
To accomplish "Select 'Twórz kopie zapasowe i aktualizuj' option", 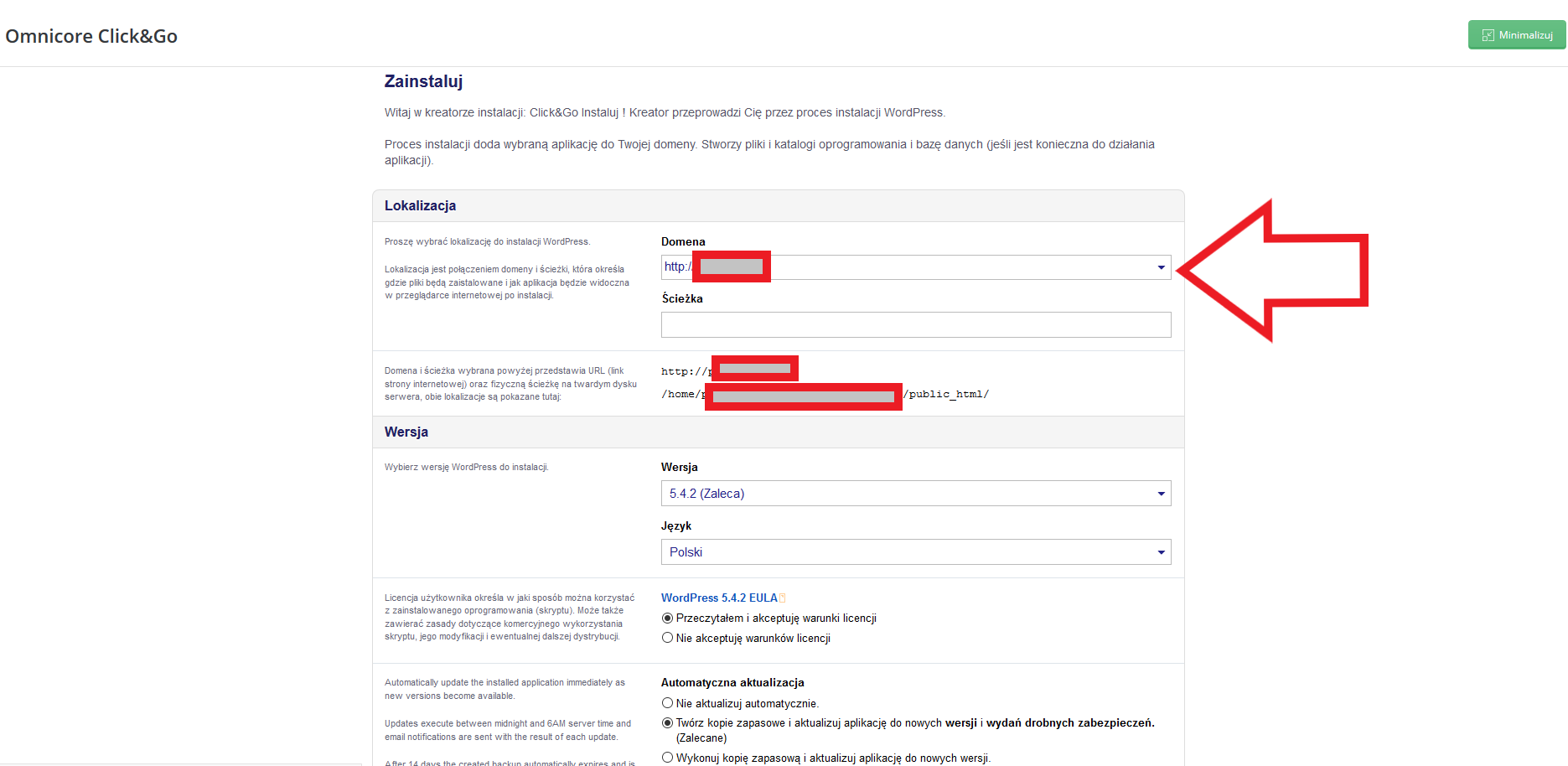I will tap(668, 723).
